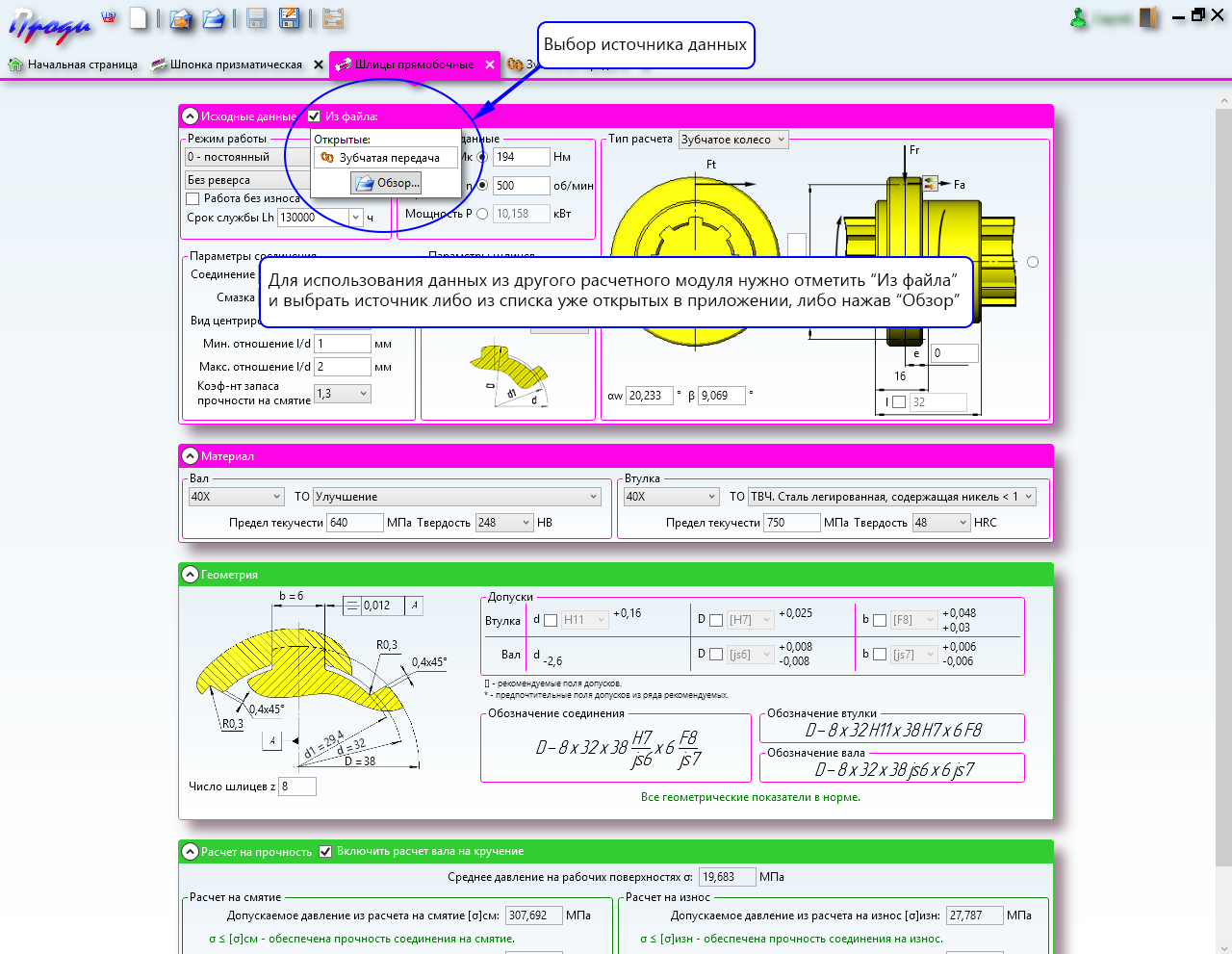This screenshot has height=954, width=1232.
Task: Switch to the Начальная страница tab
Action: tap(73, 64)
